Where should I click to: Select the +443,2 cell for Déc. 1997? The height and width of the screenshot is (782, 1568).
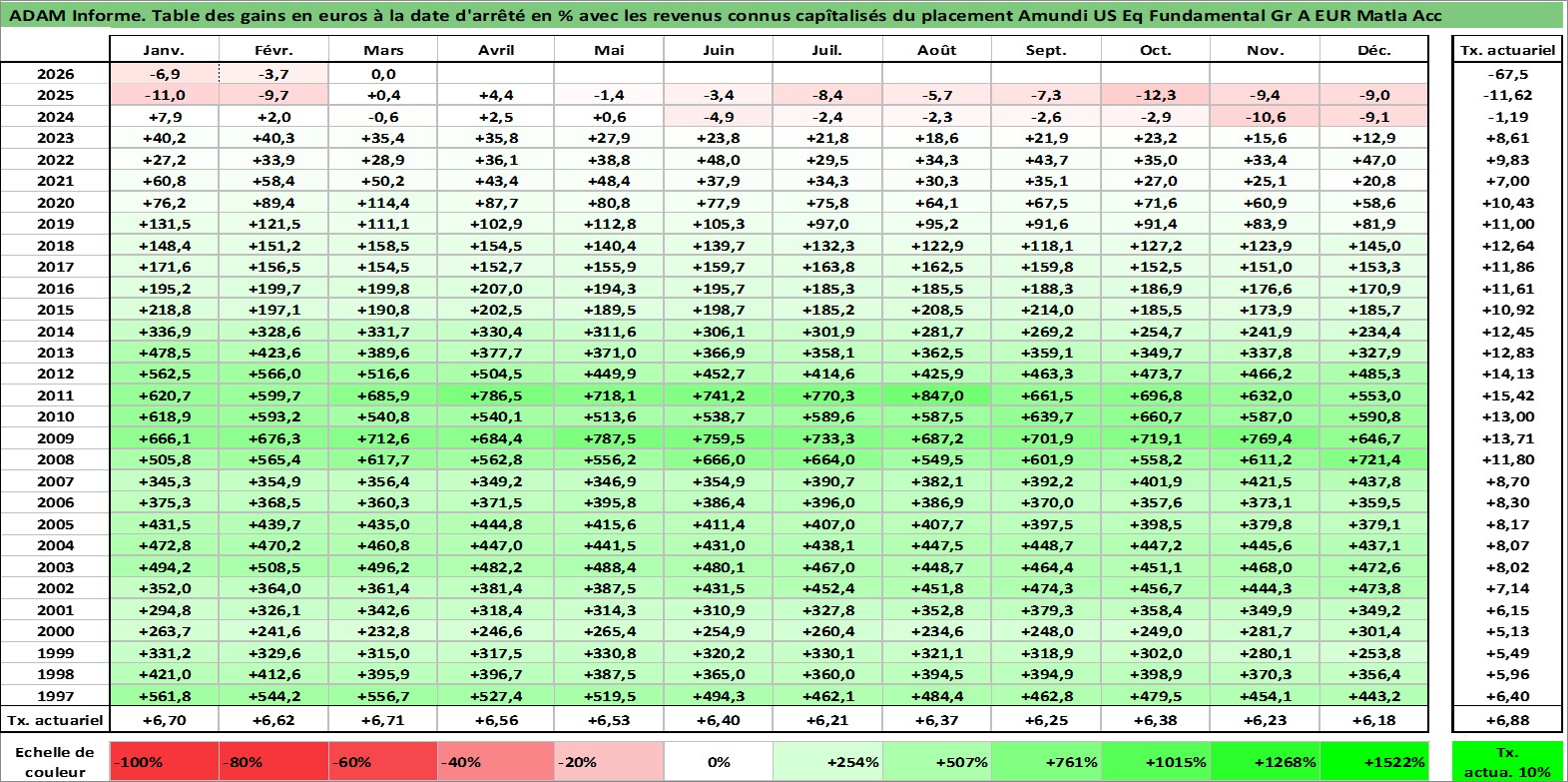coord(1374,696)
